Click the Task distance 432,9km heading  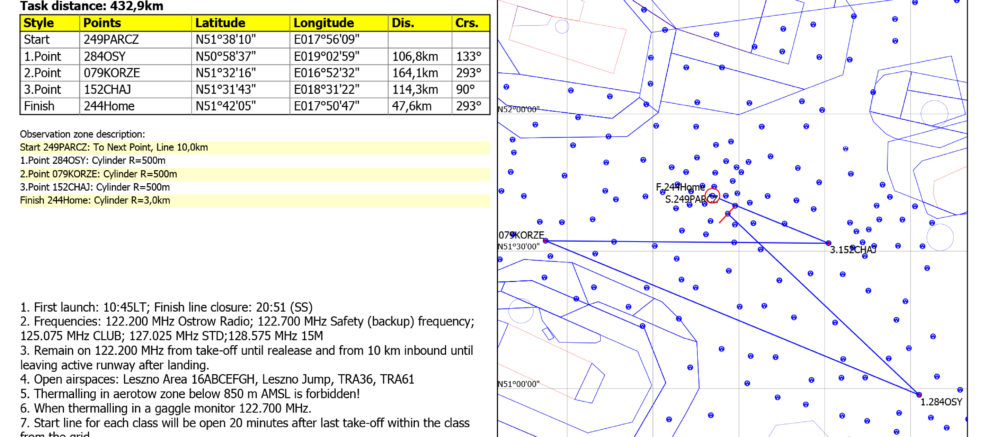[x=77, y=5]
